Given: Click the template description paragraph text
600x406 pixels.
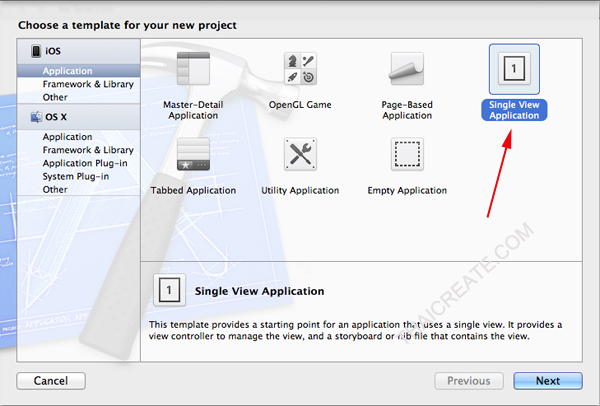Looking at the screenshot, I should (355, 330).
